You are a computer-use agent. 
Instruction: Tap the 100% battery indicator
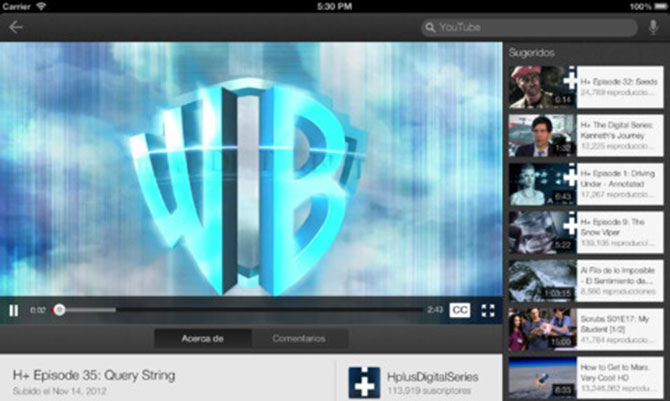click(648, 6)
